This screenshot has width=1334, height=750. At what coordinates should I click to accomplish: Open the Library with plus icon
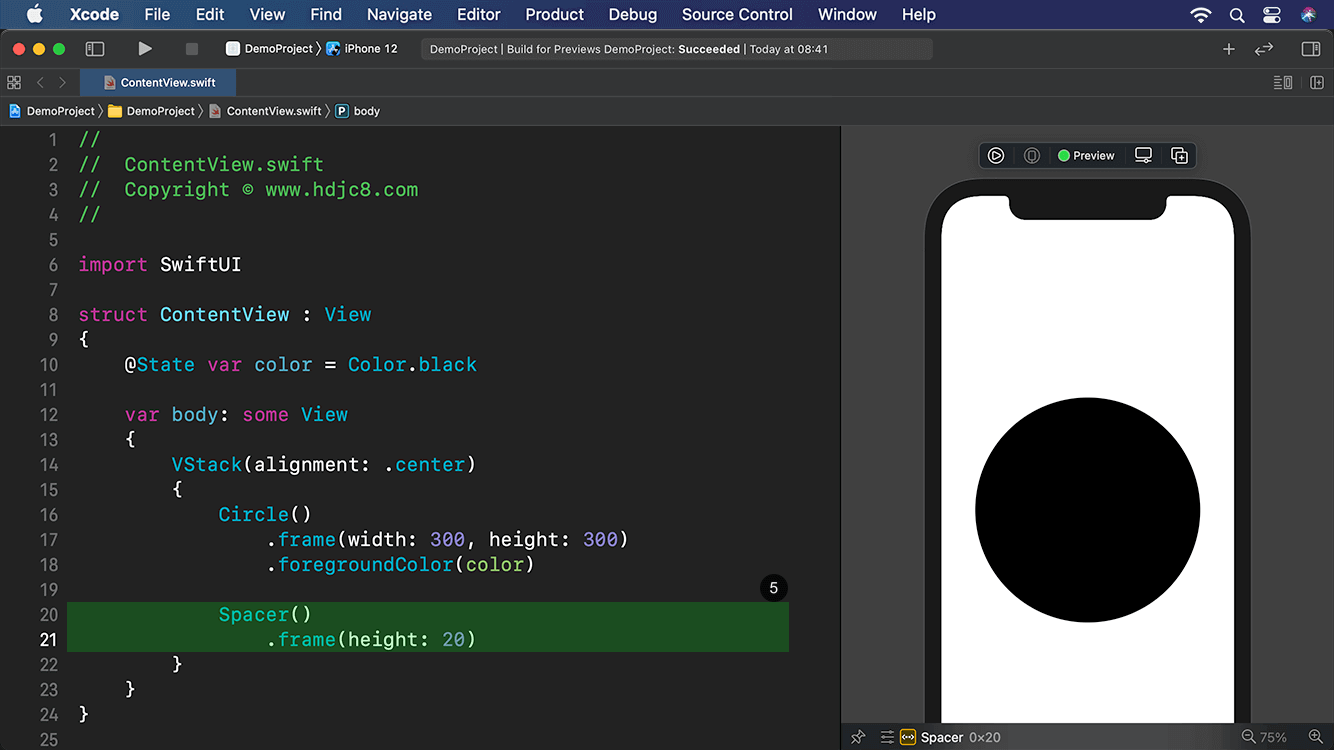coord(1229,48)
